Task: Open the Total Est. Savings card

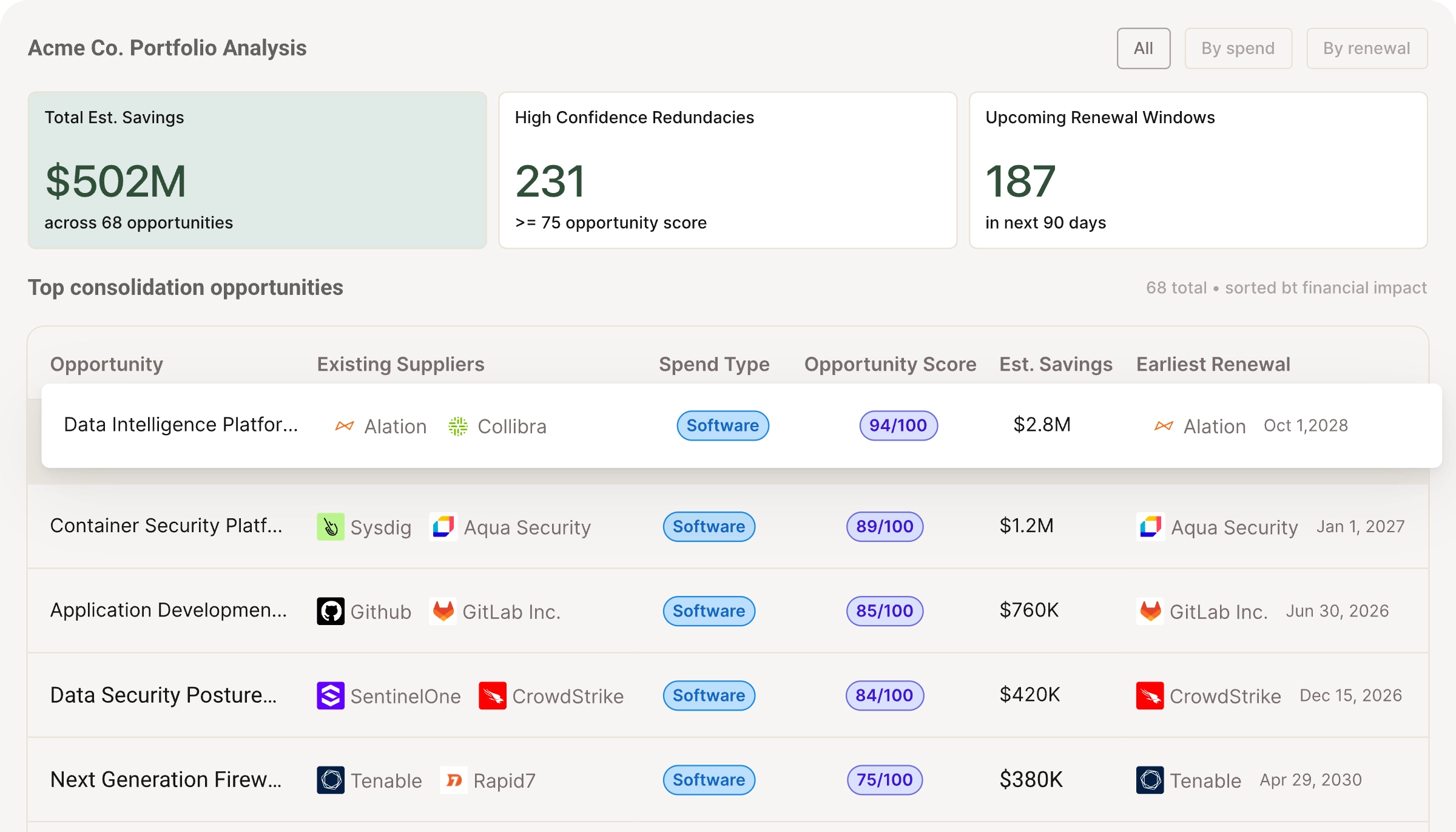Action: 257,170
